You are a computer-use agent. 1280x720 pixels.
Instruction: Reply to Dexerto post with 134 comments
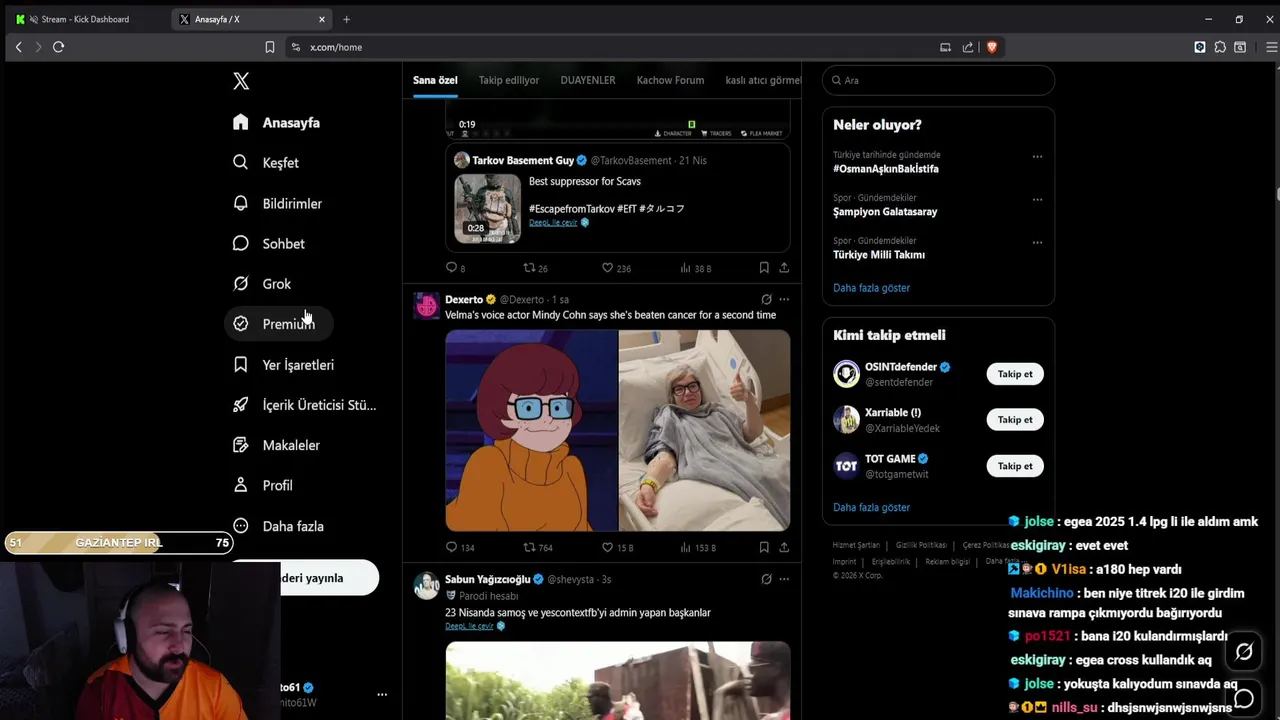click(x=451, y=547)
